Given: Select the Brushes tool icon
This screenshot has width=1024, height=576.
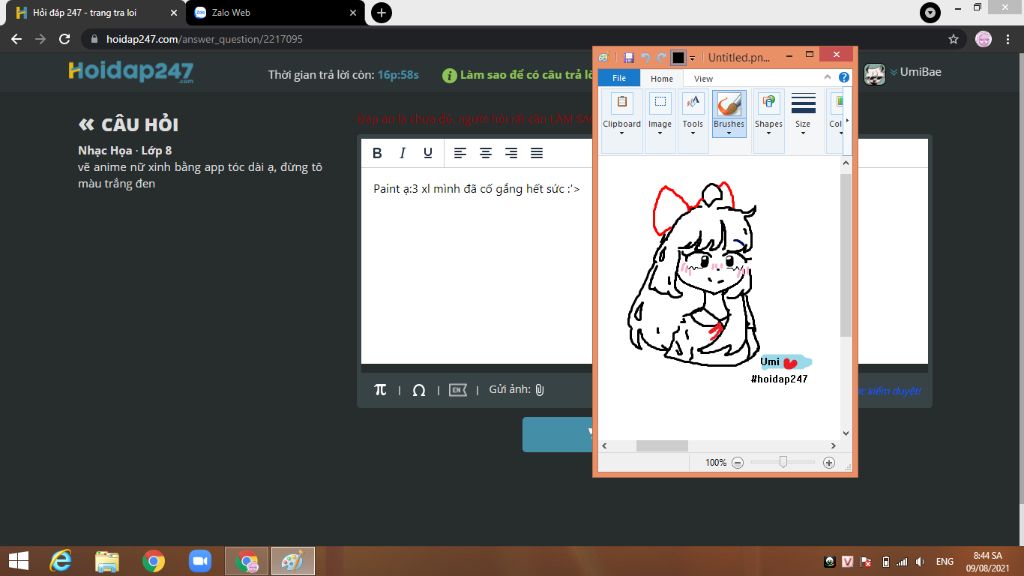Looking at the screenshot, I should click(x=729, y=104).
